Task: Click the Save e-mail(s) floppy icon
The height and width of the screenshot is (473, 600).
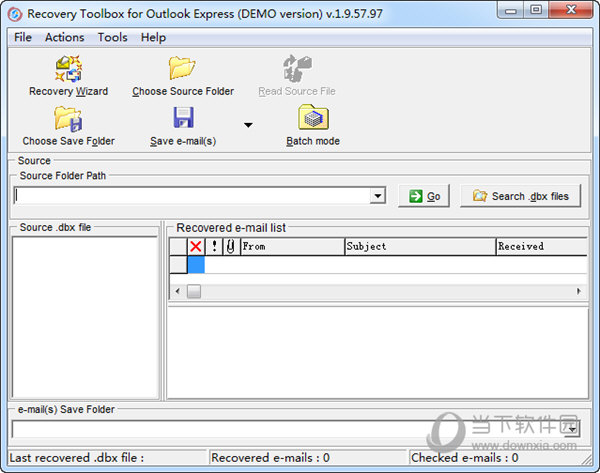Action: (183, 117)
